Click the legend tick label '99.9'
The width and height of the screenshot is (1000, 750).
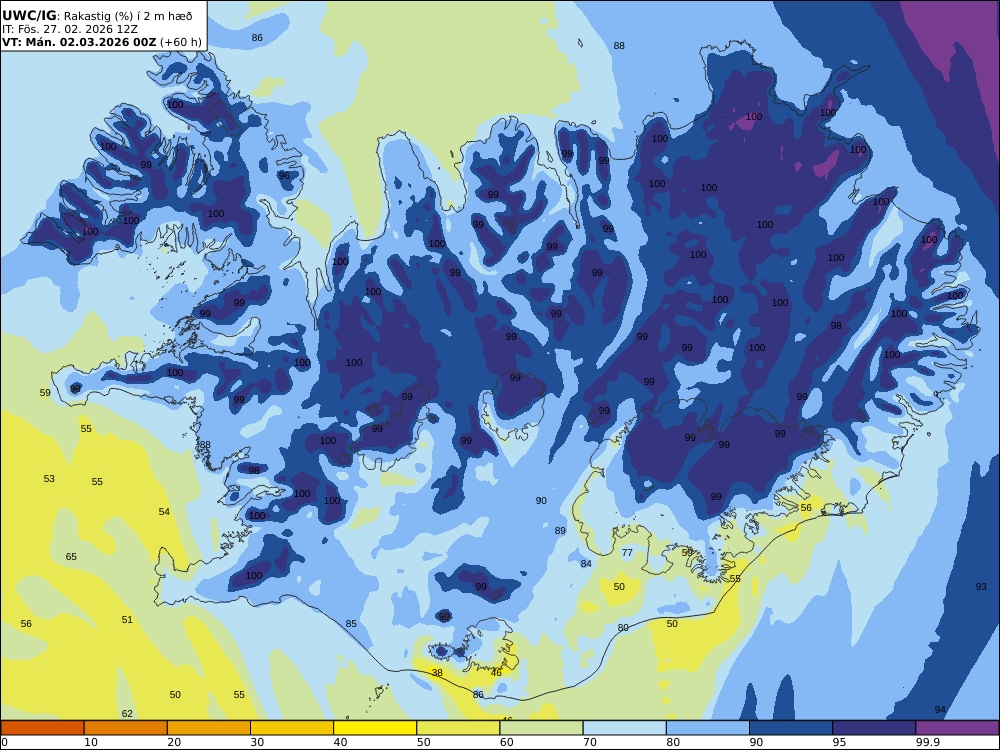[x=927, y=742]
